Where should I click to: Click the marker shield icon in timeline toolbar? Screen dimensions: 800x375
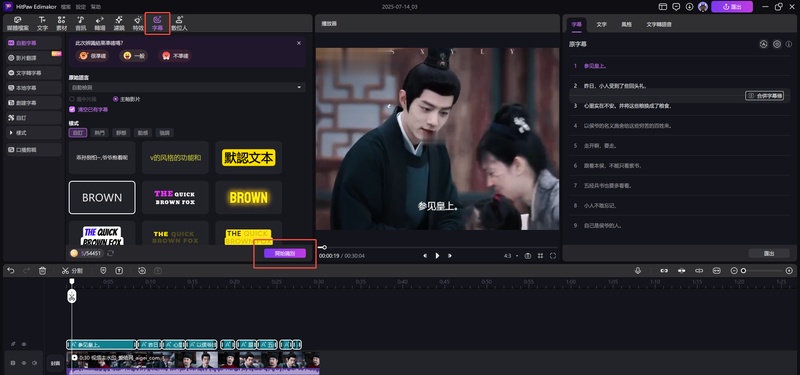coord(103,271)
